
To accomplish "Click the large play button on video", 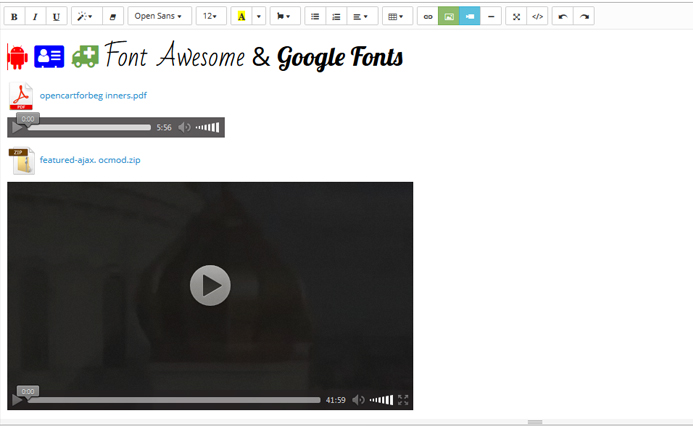I will coord(210,285).
